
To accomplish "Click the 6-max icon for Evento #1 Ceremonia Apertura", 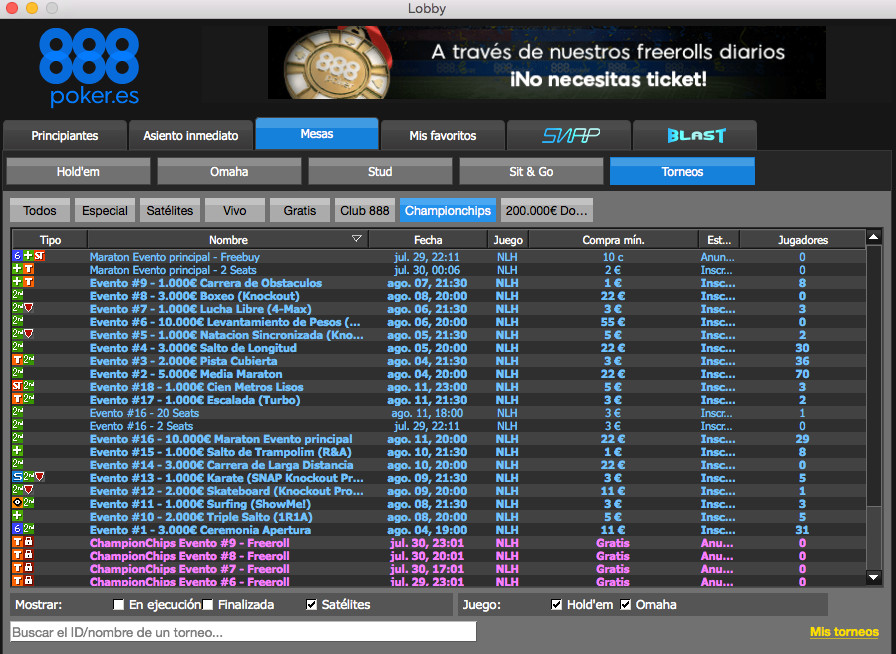I will [x=17, y=529].
